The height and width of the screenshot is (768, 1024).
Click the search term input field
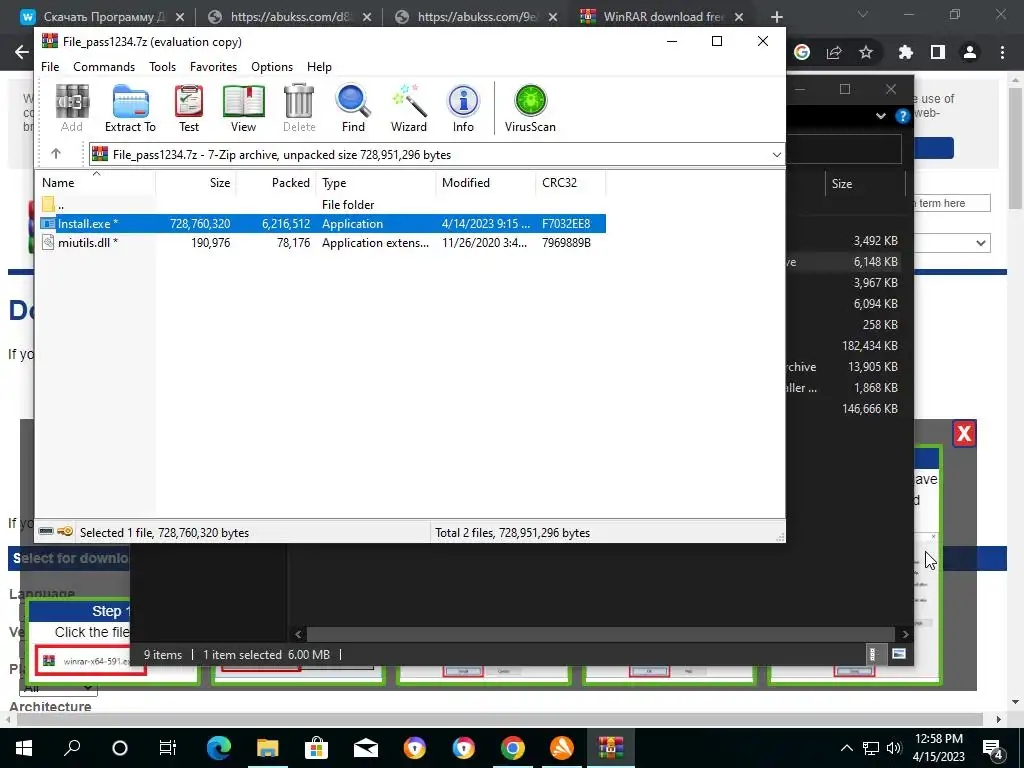[952, 203]
